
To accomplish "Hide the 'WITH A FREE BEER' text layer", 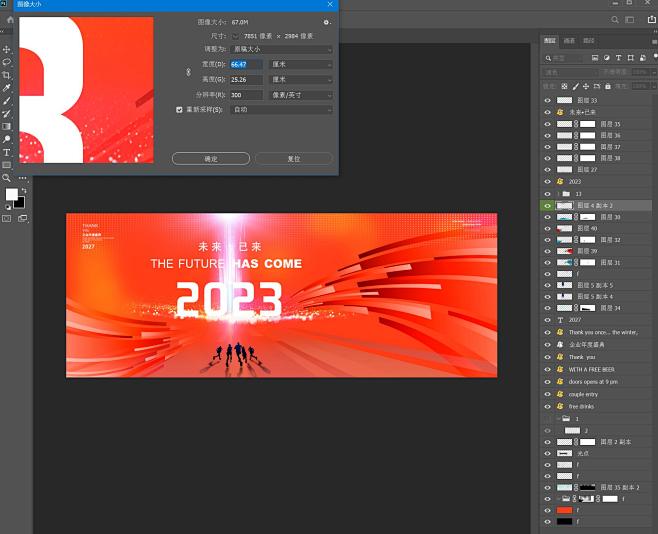I will [x=547, y=369].
